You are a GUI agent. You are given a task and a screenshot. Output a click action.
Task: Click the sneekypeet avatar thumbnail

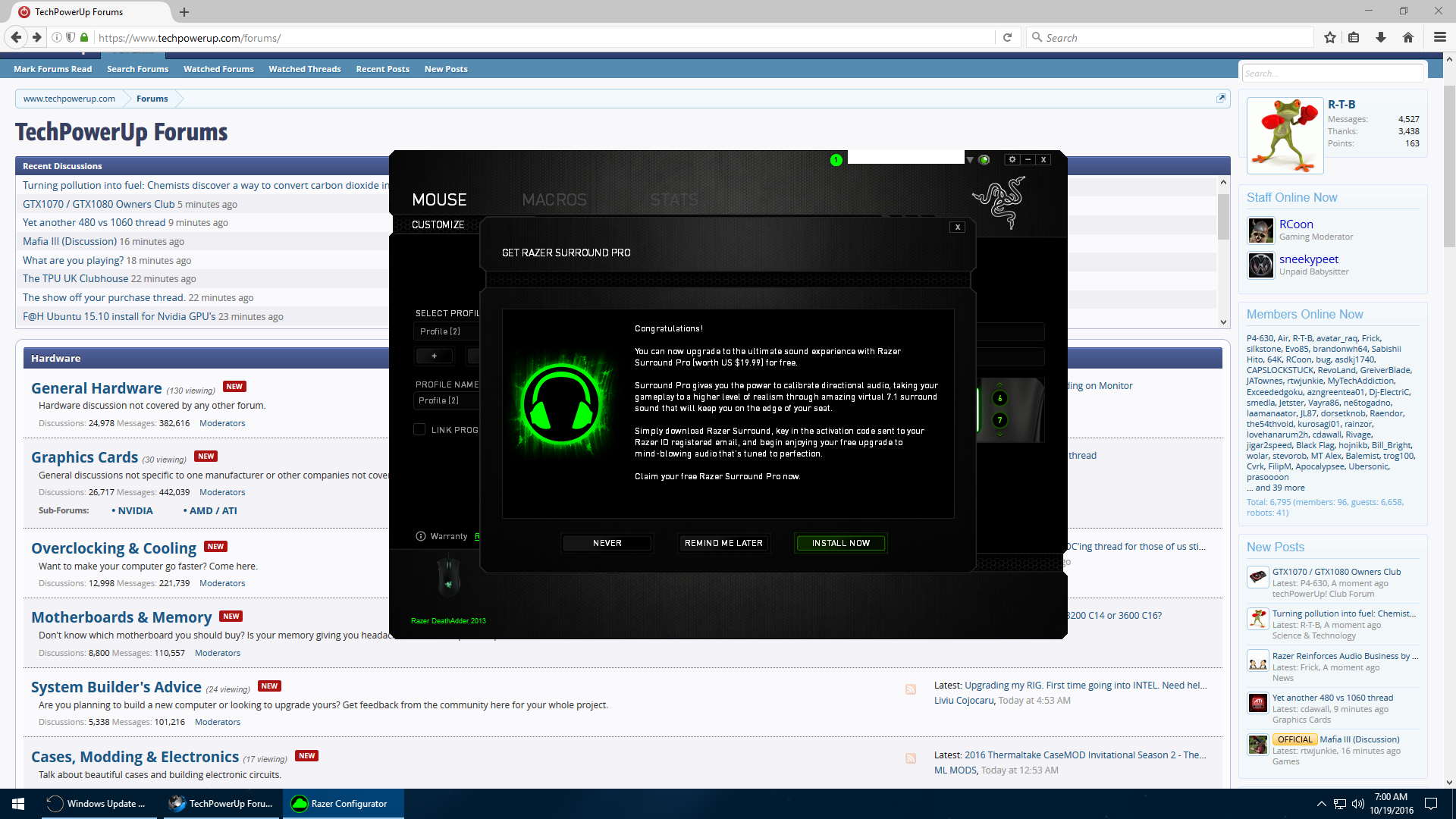pyautogui.click(x=1260, y=265)
